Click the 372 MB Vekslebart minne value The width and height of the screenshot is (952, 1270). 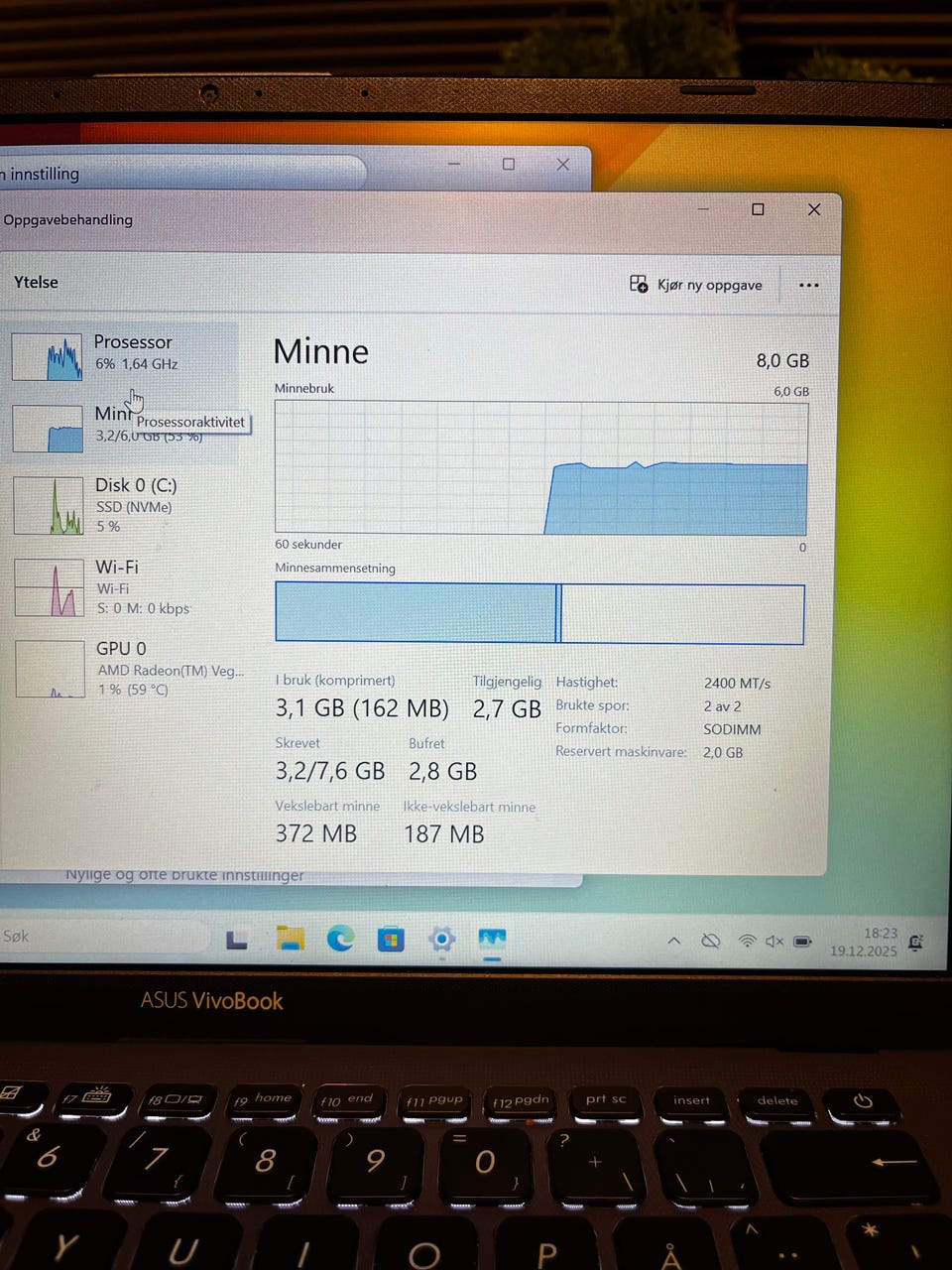pyautogui.click(x=315, y=833)
